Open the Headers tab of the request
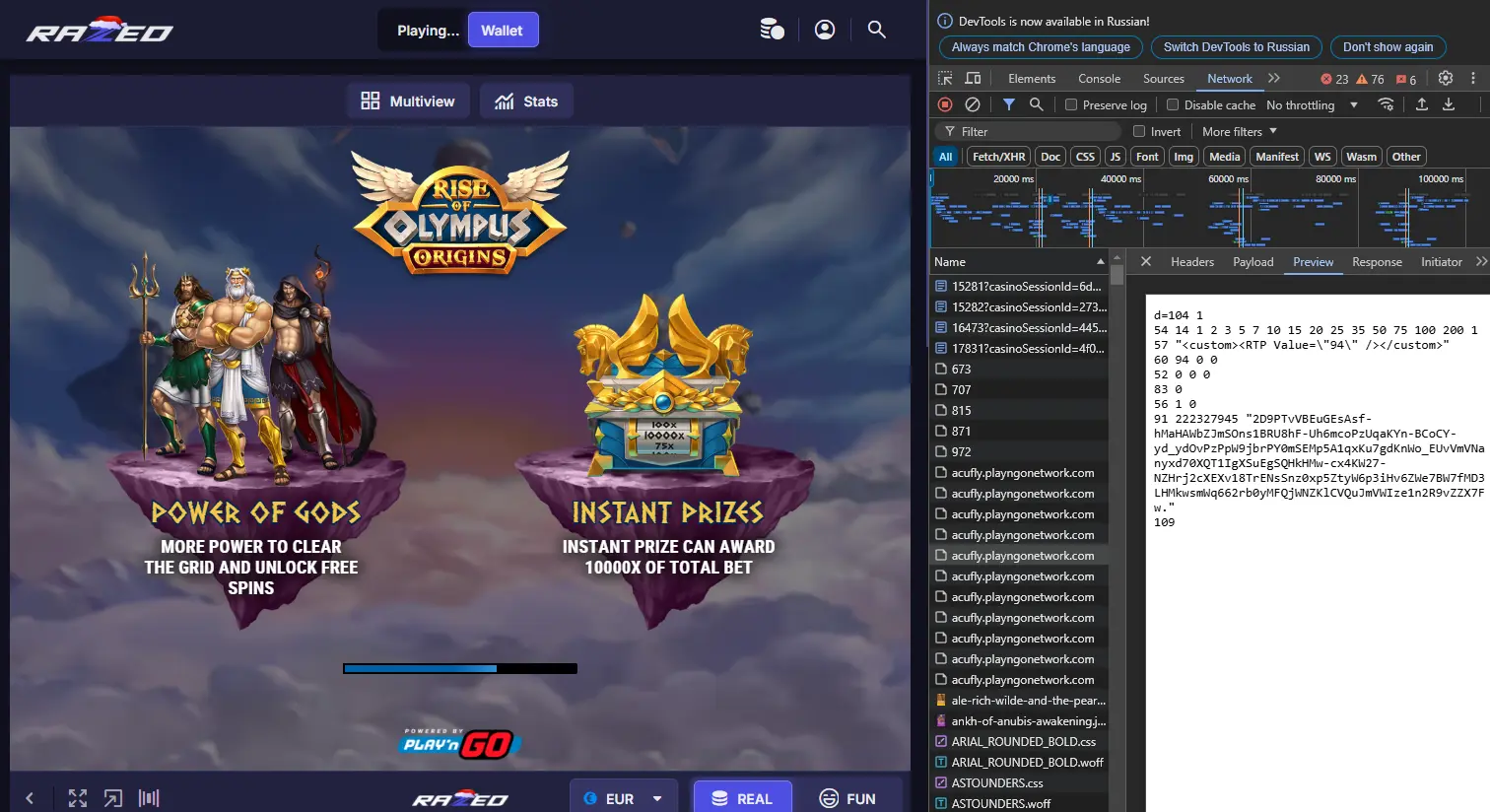This screenshot has width=1490, height=812. 1192,261
